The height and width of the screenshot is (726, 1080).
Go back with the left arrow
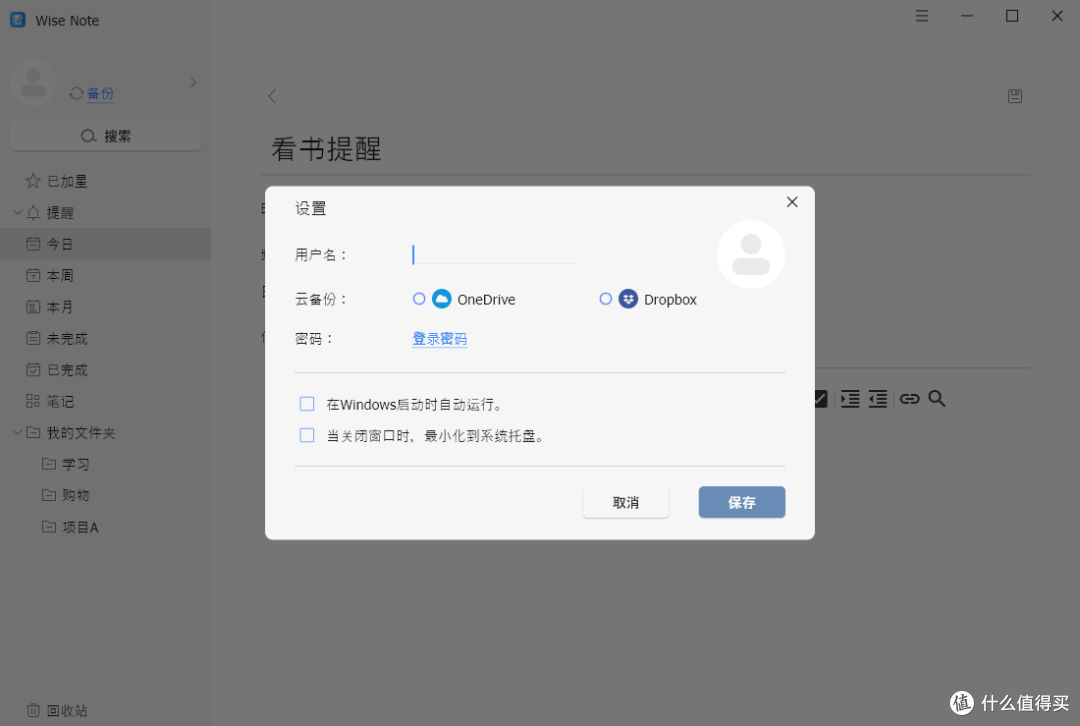click(272, 96)
